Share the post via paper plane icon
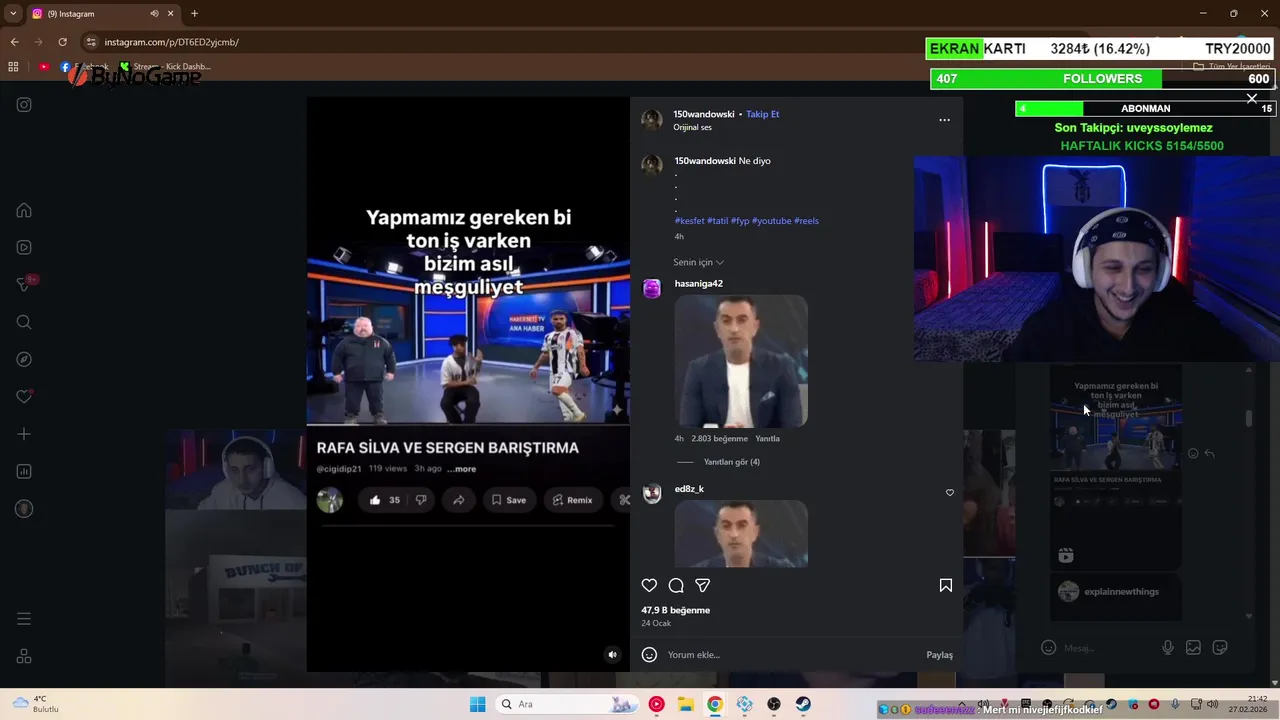This screenshot has width=1280, height=720. click(x=702, y=586)
